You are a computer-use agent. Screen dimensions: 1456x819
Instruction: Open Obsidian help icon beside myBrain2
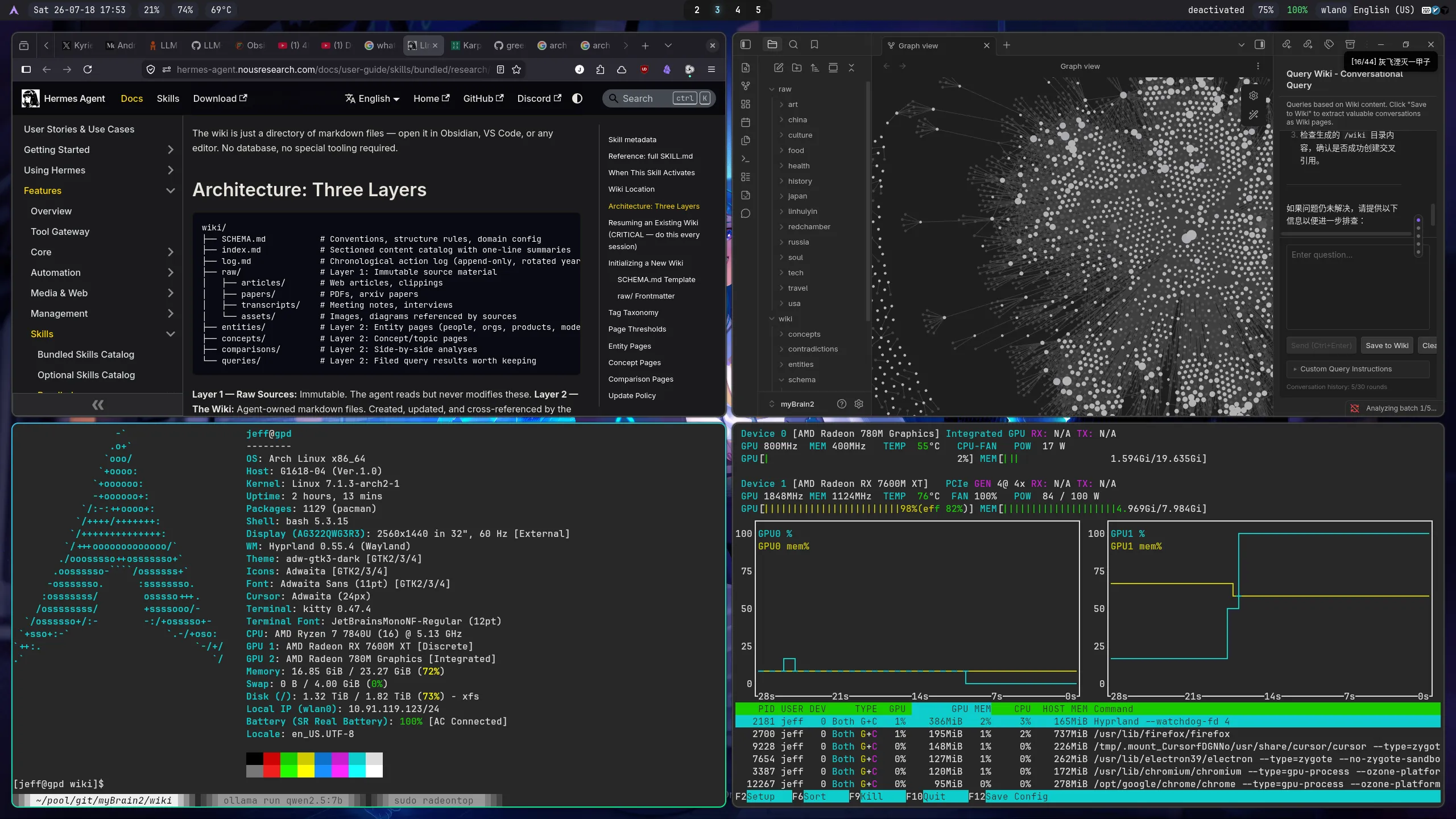point(842,404)
